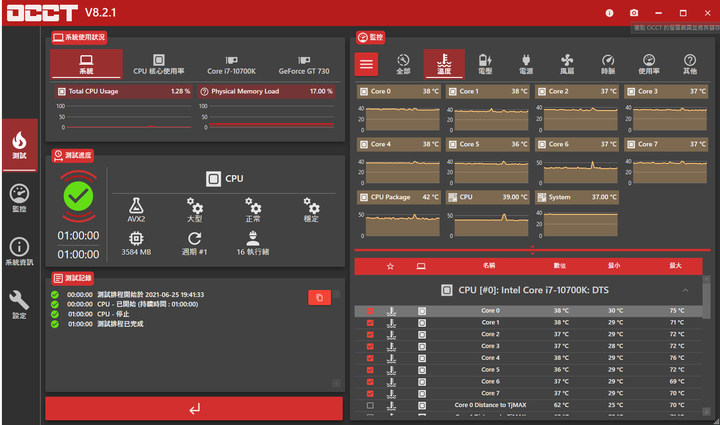Click the 大型 data set gear icon
Viewport: 720px width, 425px height.
[x=195, y=205]
